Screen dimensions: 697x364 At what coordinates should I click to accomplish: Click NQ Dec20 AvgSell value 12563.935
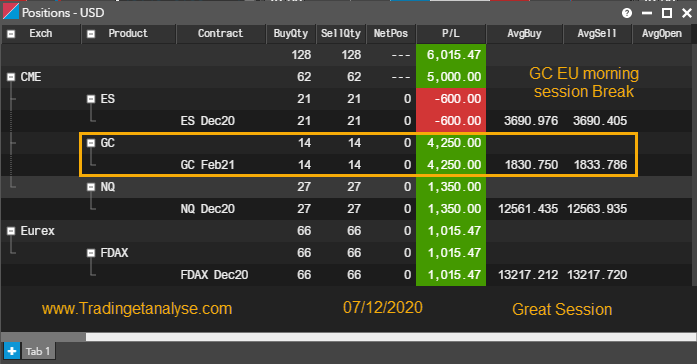597,209
